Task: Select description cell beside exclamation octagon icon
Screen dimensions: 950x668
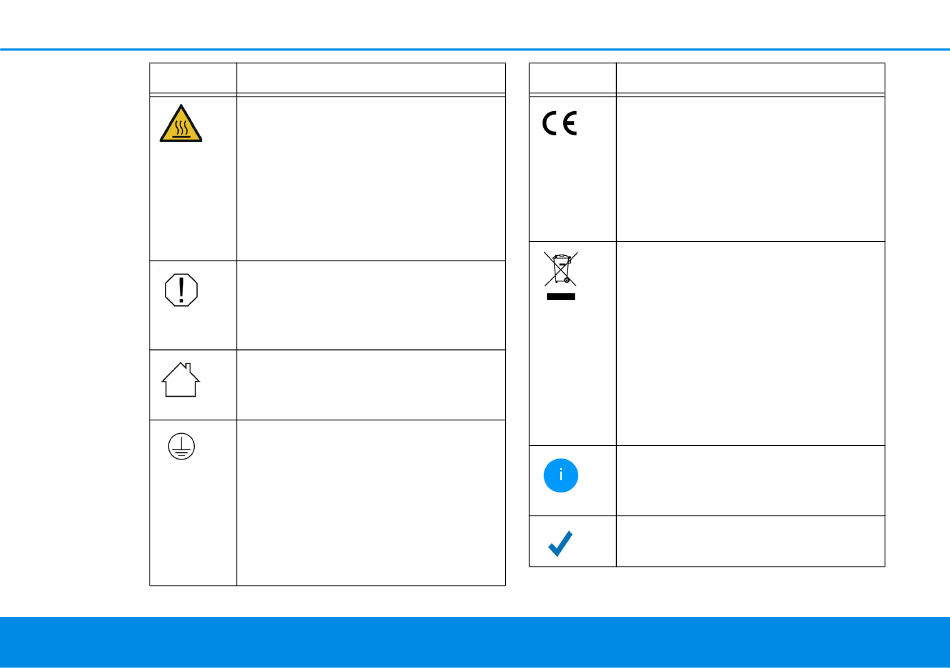Action: point(371,305)
